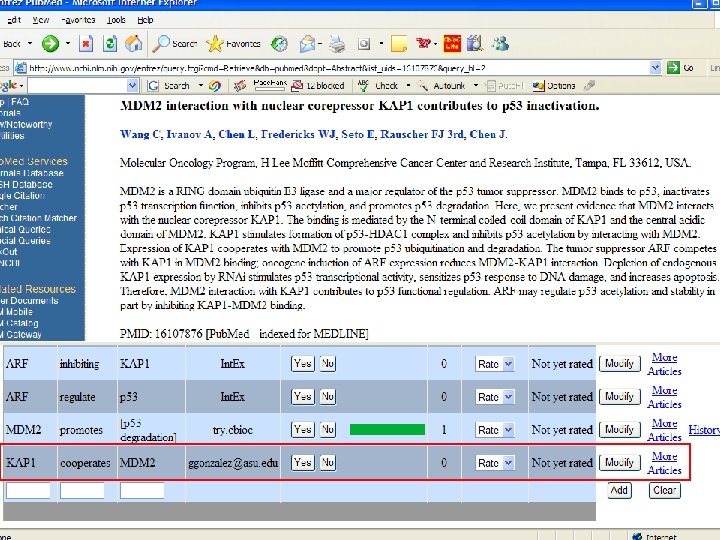Open Forward button history dropdown arrow
This screenshot has width=720, height=540.
pyautogui.click(x=68, y=44)
